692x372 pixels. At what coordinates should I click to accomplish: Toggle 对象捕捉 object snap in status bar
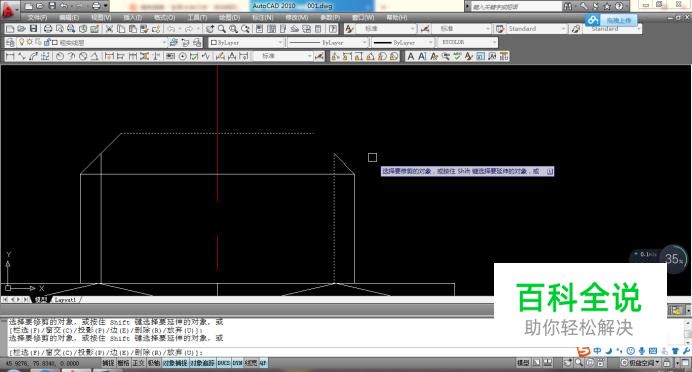pyautogui.click(x=175, y=363)
